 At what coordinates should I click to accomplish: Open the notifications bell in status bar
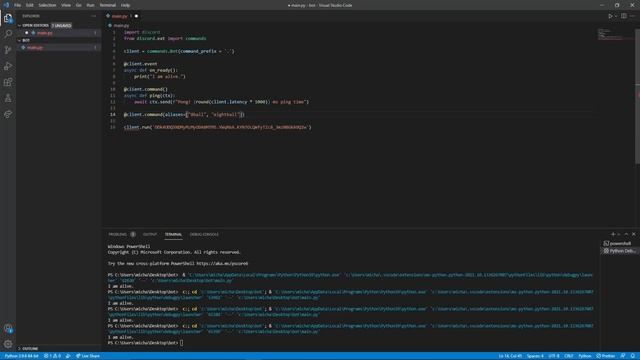coord(633,356)
